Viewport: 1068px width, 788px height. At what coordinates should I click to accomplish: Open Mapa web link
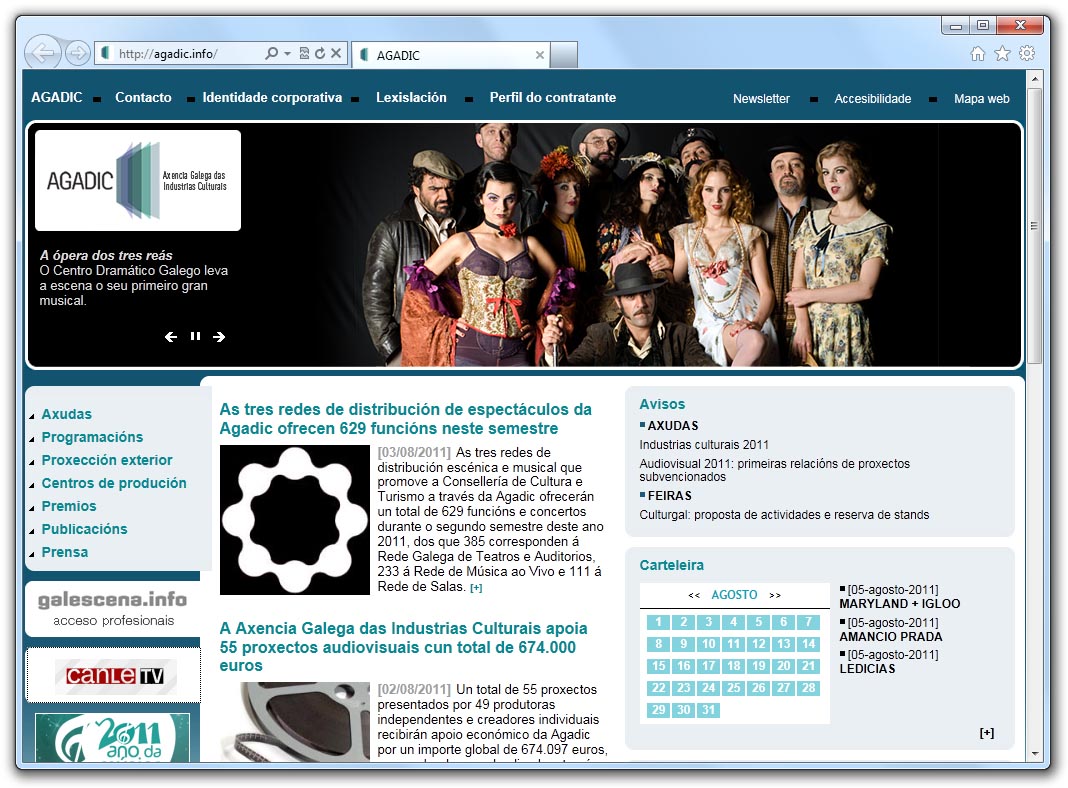coord(981,99)
